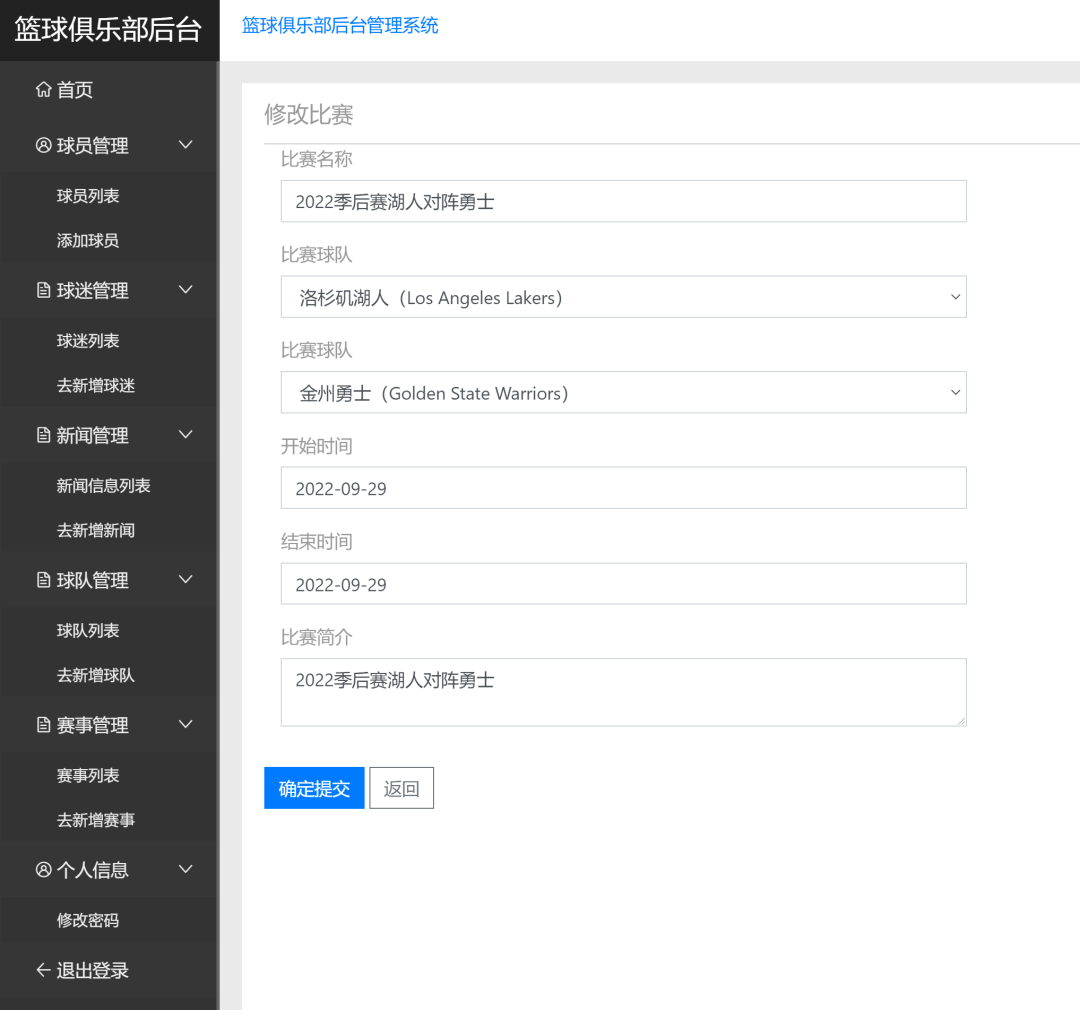
Task: Click the document icon next to 新闻管理
Action: tap(43, 435)
